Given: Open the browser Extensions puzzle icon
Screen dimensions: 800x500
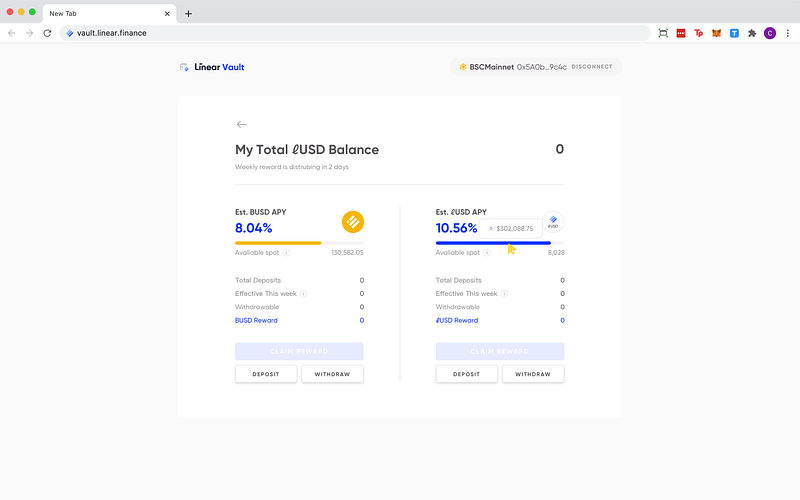Looking at the screenshot, I should click(752, 33).
